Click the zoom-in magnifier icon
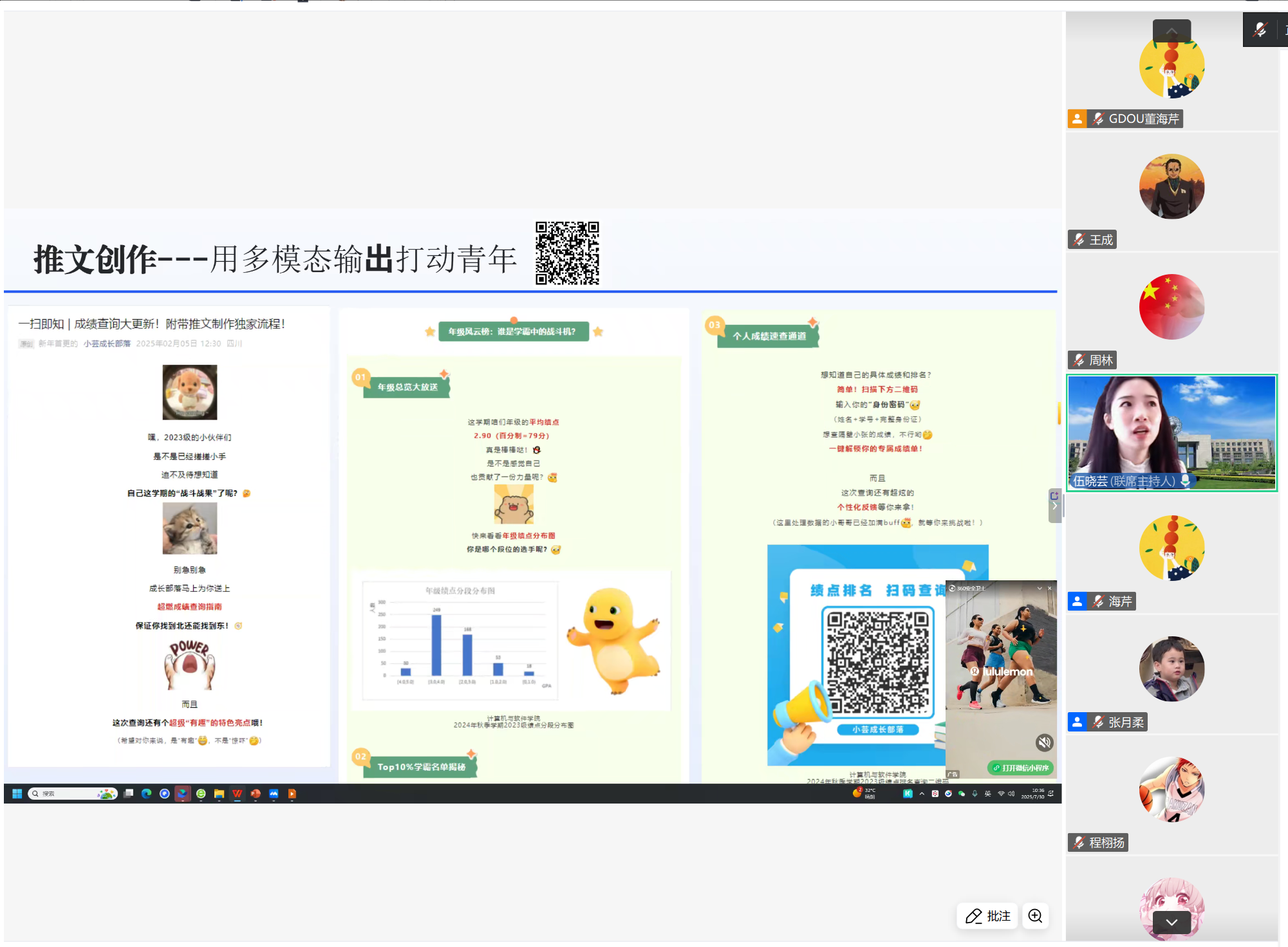The image size is (1288, 947). (x=1035, y=915)
